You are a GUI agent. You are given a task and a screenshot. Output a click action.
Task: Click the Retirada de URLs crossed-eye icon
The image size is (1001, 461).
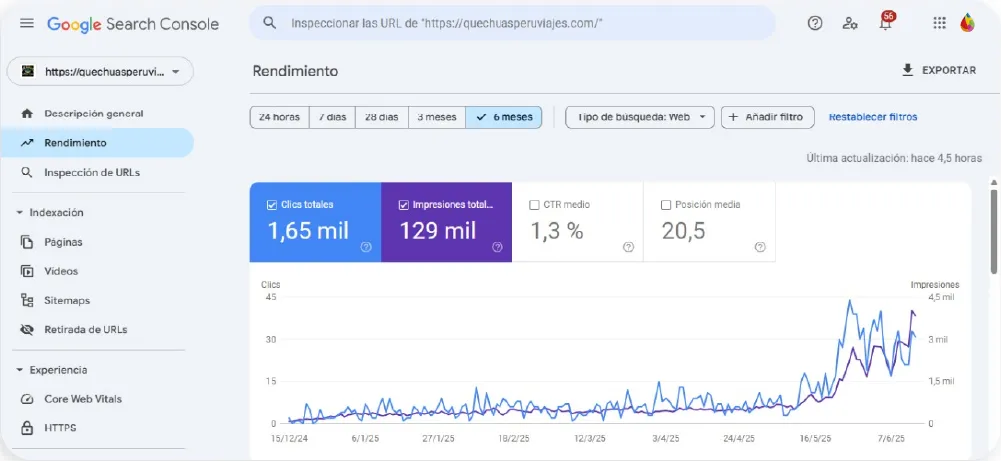point(27,329)
